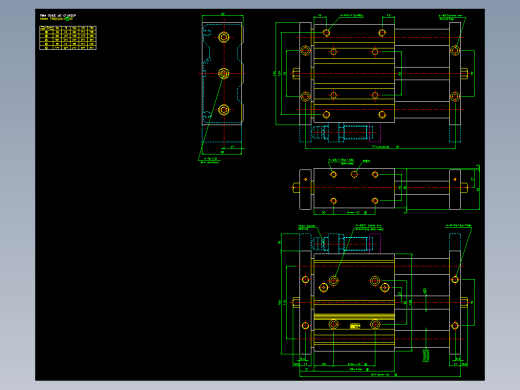Viewport: 520px width, 390px height.
Task: Select the yellow dimension table in the drawing
Action: pos(68,38)
